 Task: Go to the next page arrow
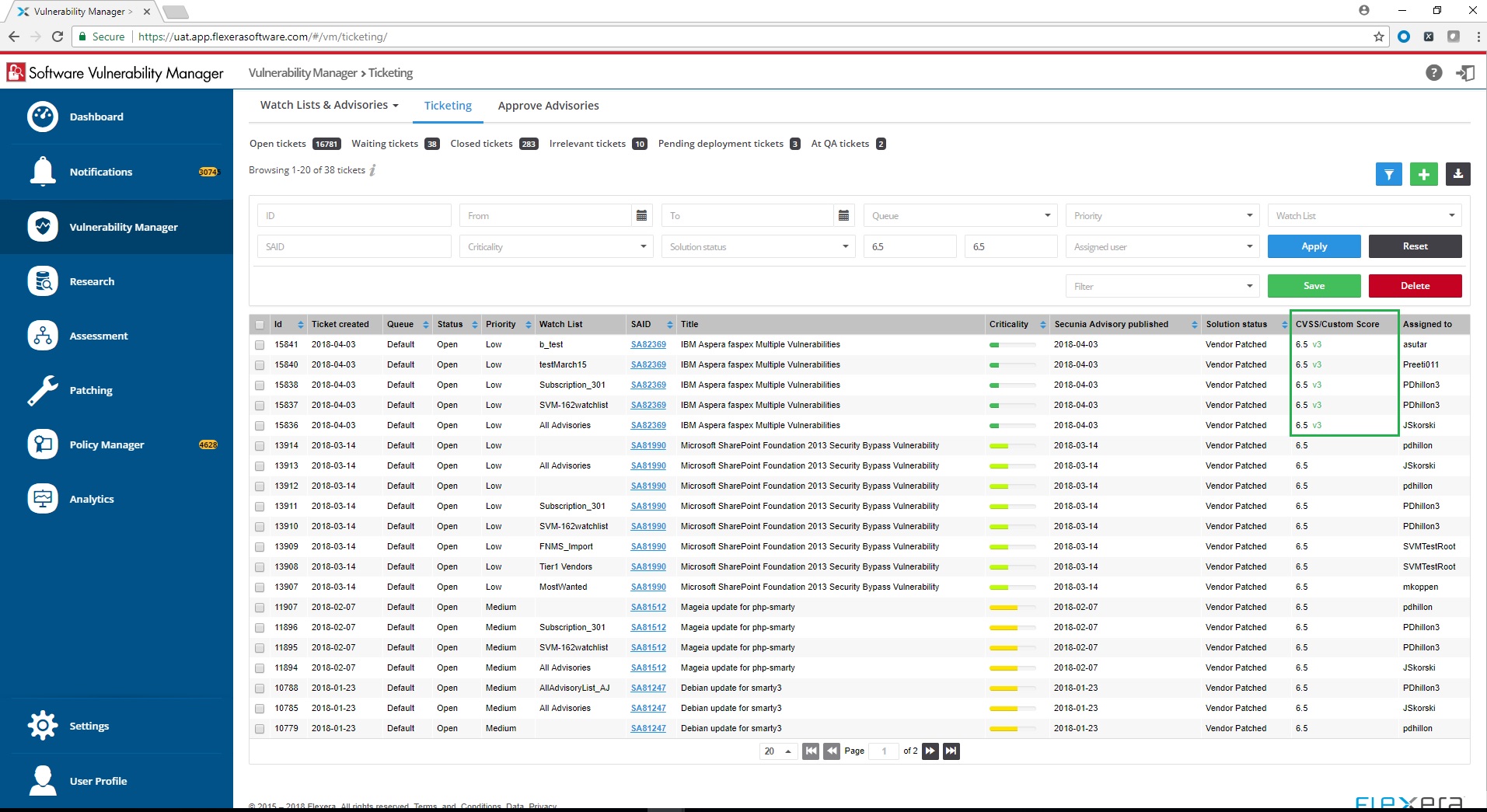click(930, 751)
